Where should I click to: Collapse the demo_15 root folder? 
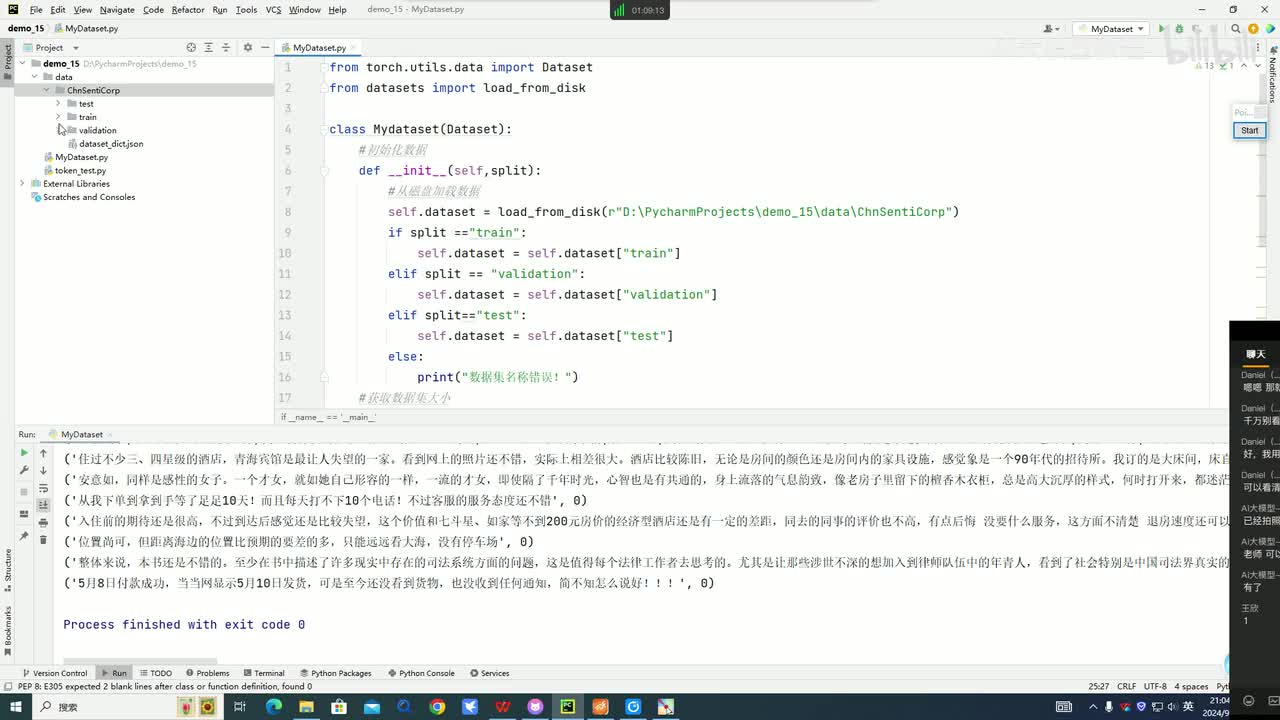point(22,63)
